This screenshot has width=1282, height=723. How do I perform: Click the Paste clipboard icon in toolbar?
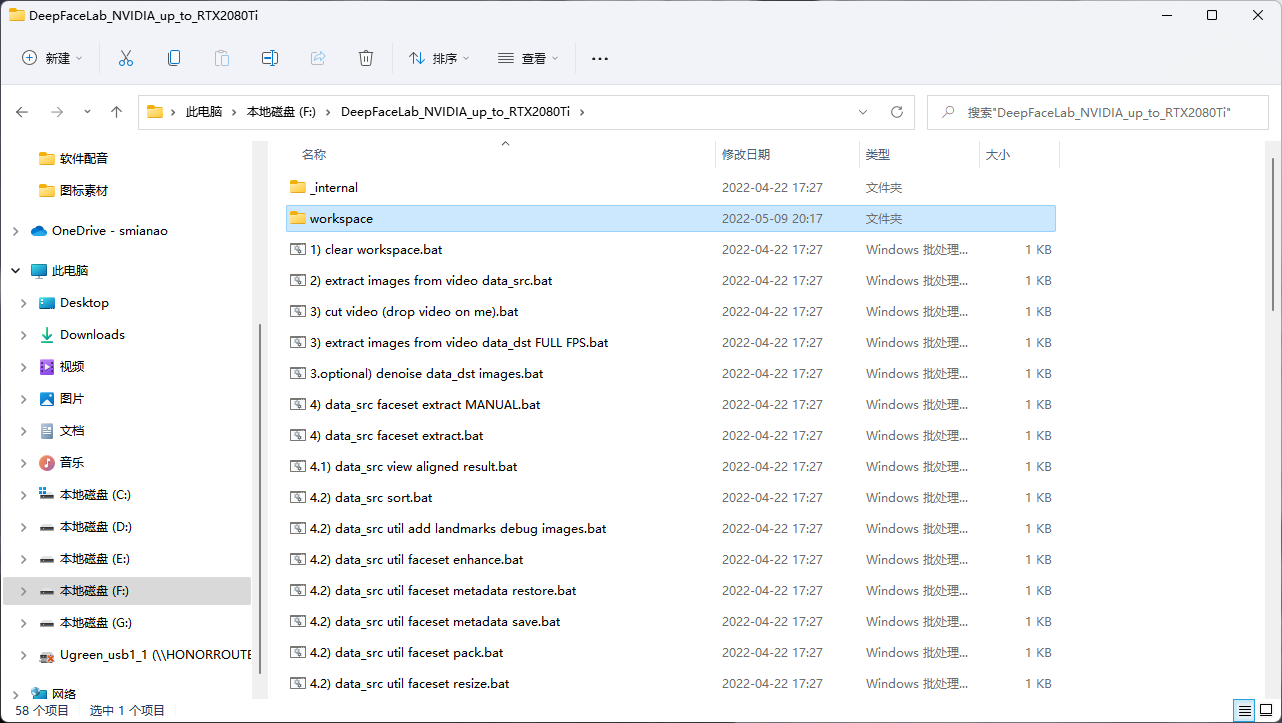pyautogui.click(x=222, y=58)
